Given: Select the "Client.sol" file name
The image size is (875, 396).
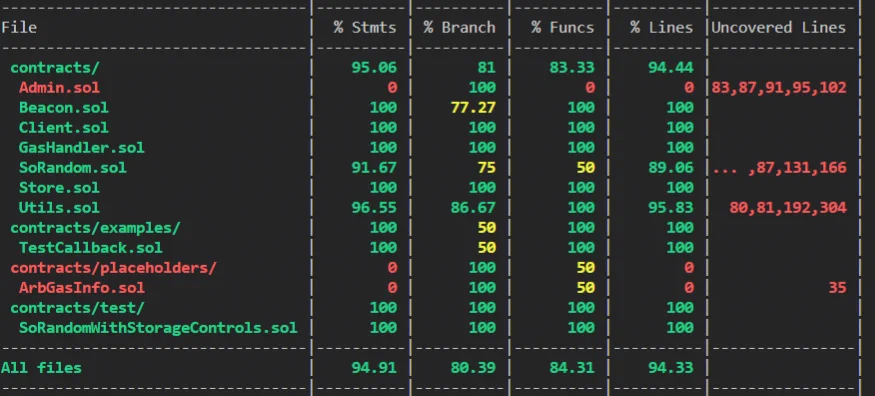Looking at the screenshot, I should [64, 128].
